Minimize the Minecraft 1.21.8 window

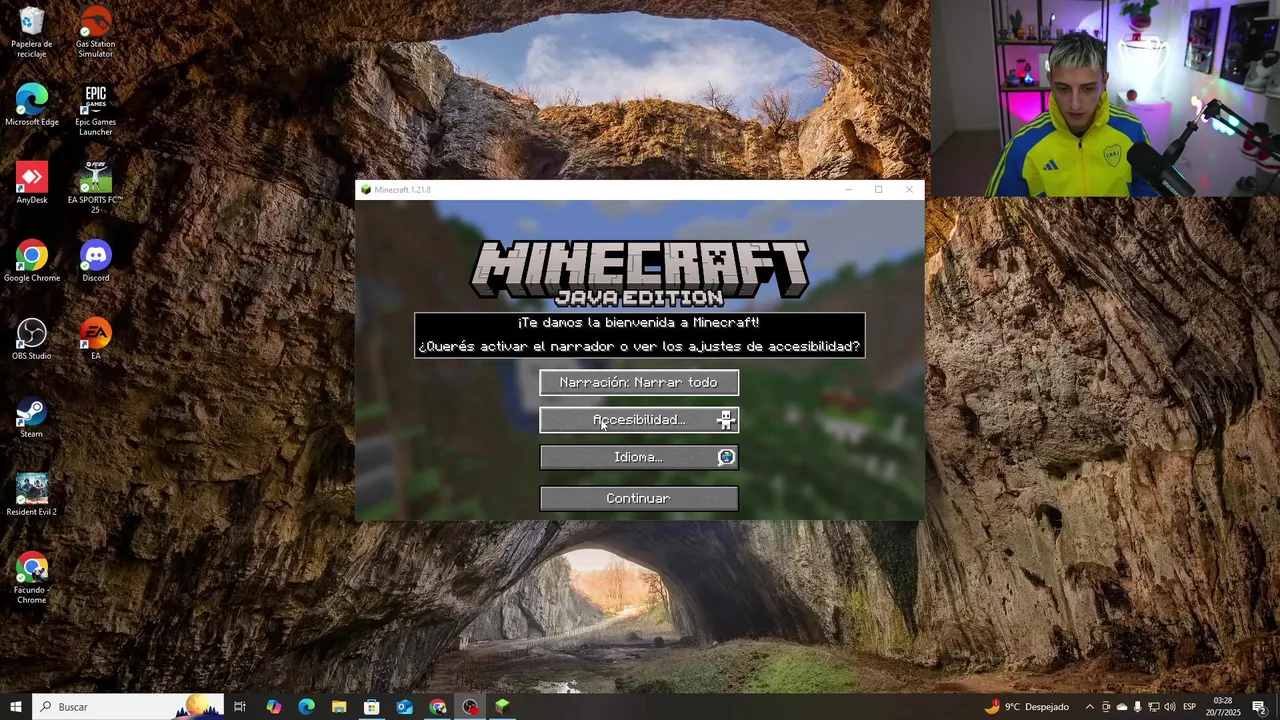[848, 189]
